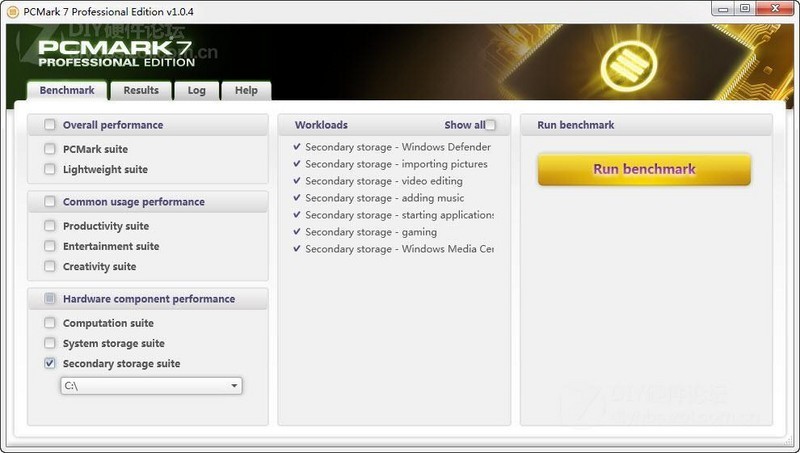The width and height of the screenshot is (800, 453).
Task: Enable the Show all workloads checkbox
Action: [x=490, y=125]
